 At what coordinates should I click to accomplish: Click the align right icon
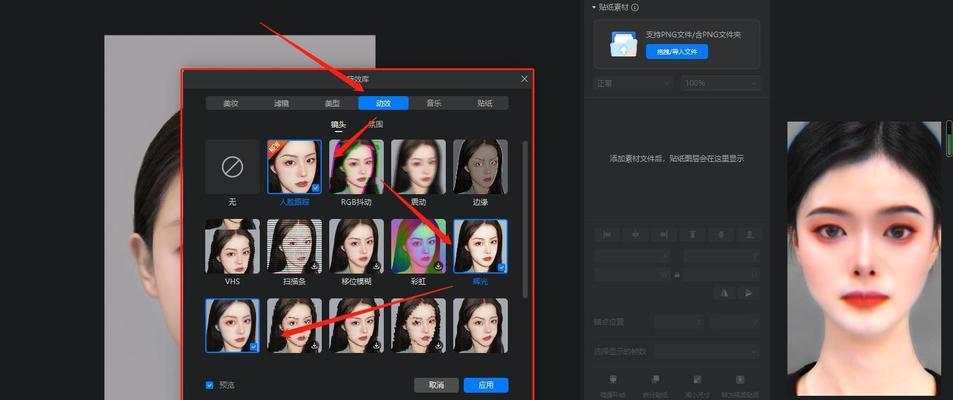click(664, 235)
